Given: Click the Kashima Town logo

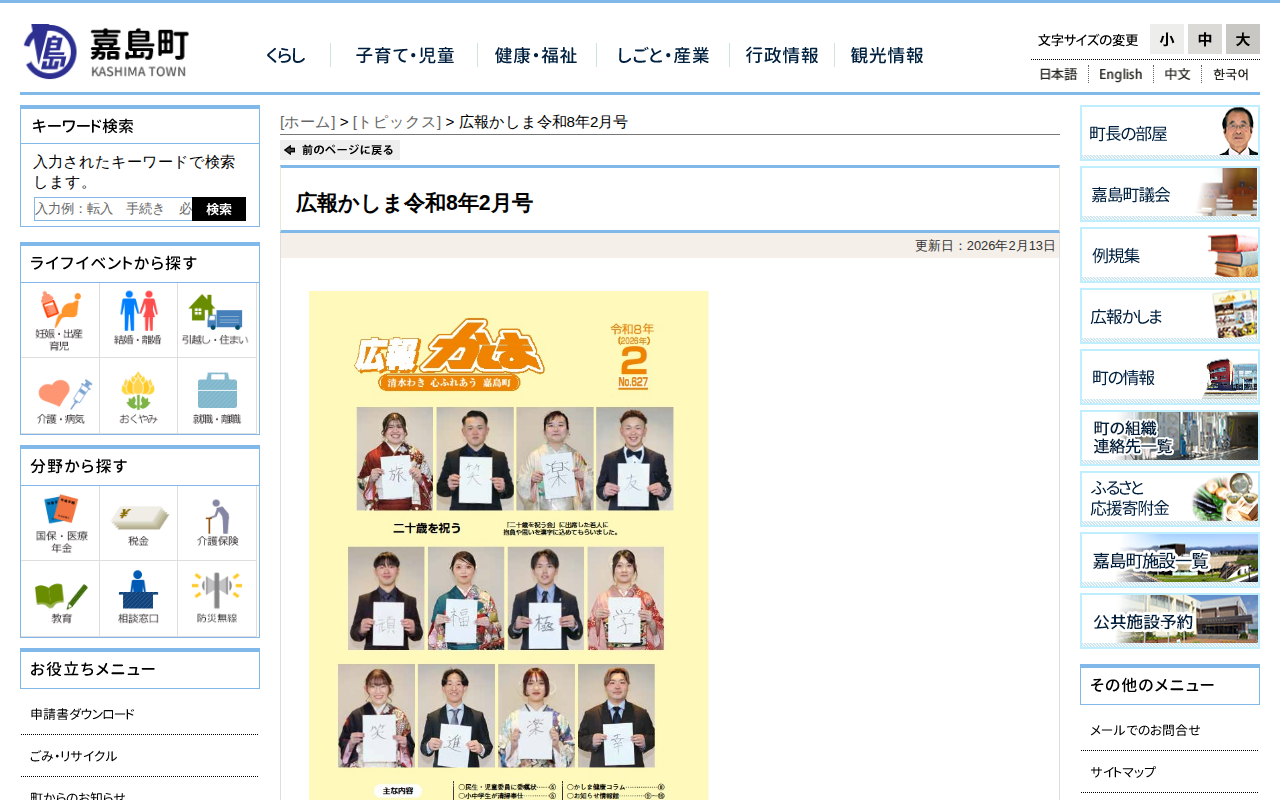Looking at the screenshot, I should coord(106,51).
